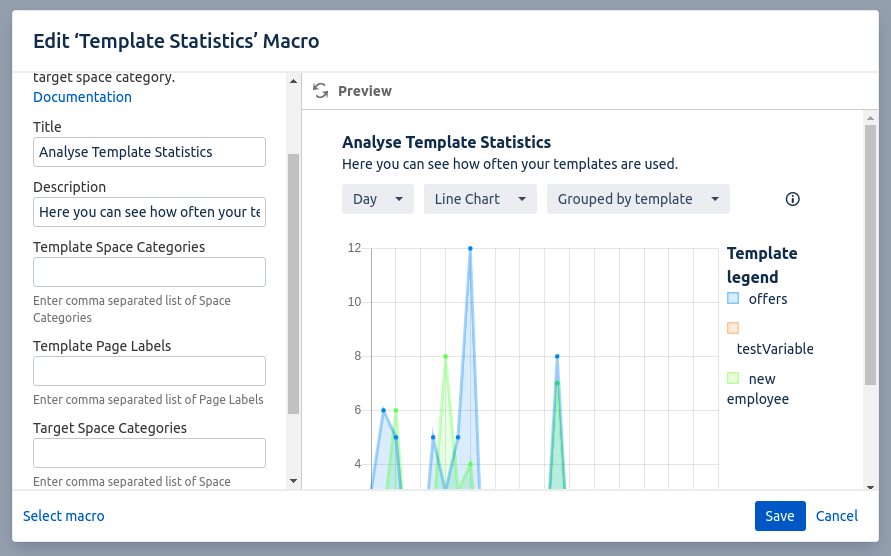891x556 pixels.
Task: Click the Preview refresh icon
Action: point(320,91)
